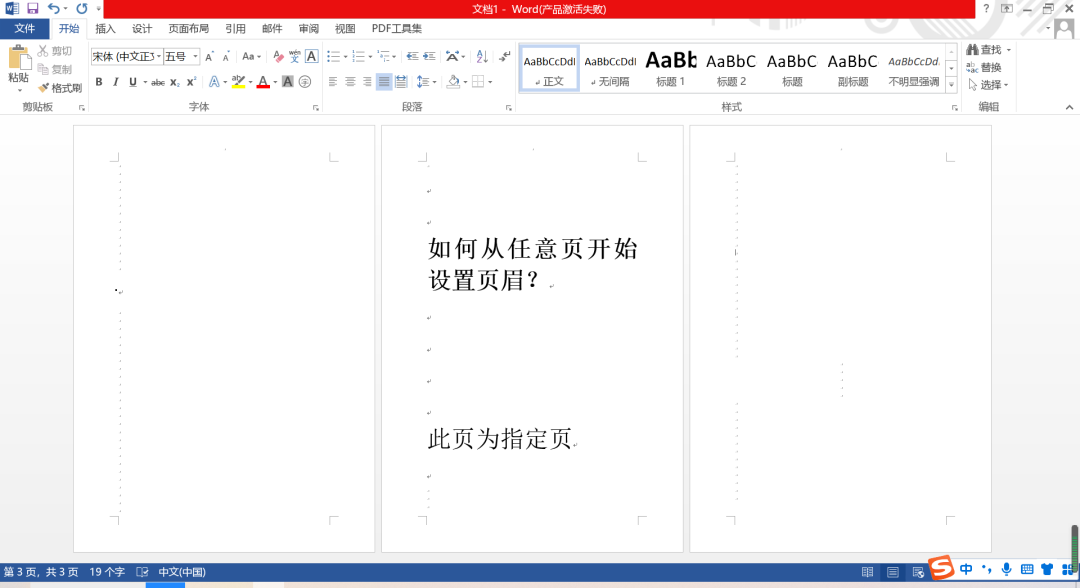Click the Save icon in quick access toolbar
1080x588 pixels.
coord(32,8)
